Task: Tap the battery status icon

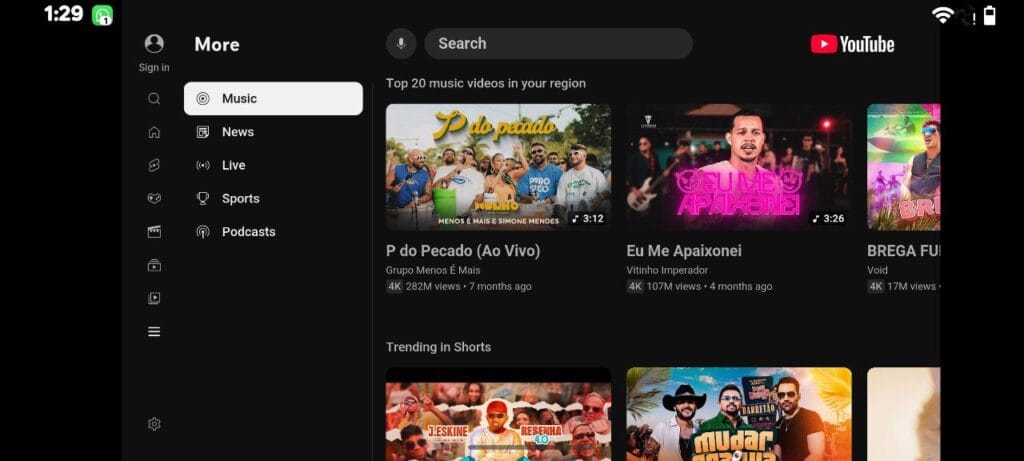Action: pos(989,15)
